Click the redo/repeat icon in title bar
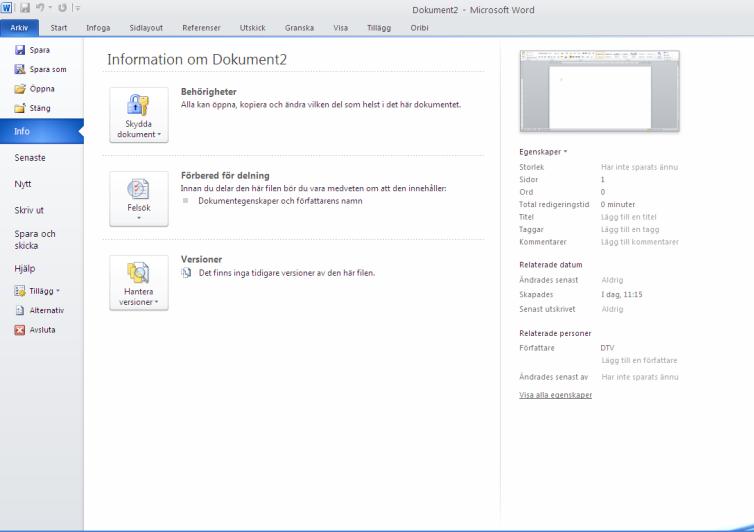This screenshot has height=532, width=754. (62, 8)
